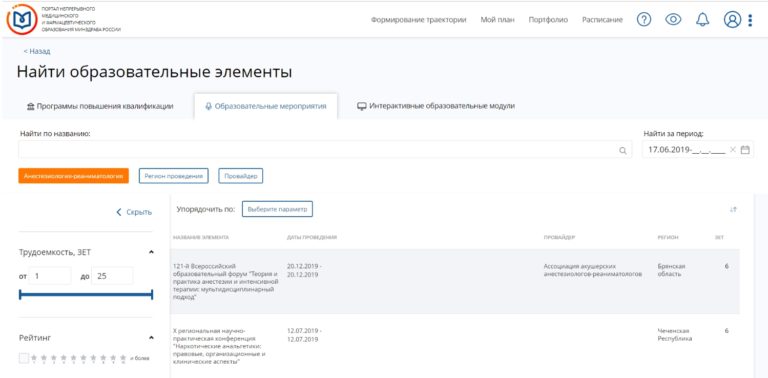The width and height of the screenshot is (768, 378).
Task: Click the Анестезиология-реаниматология specialty button
Action: (x=73, y=176)
